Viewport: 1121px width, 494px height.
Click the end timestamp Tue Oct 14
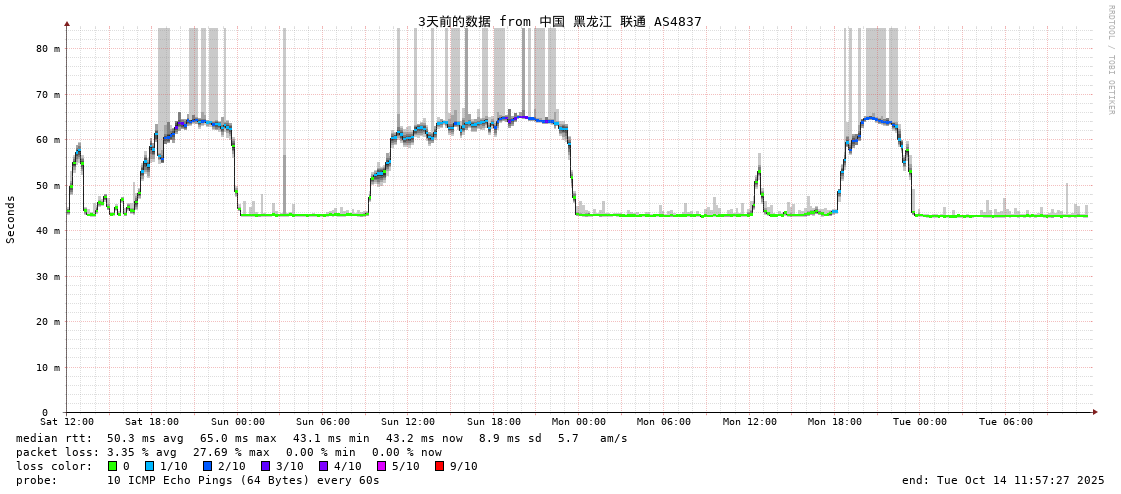[x=1003, y=480]
